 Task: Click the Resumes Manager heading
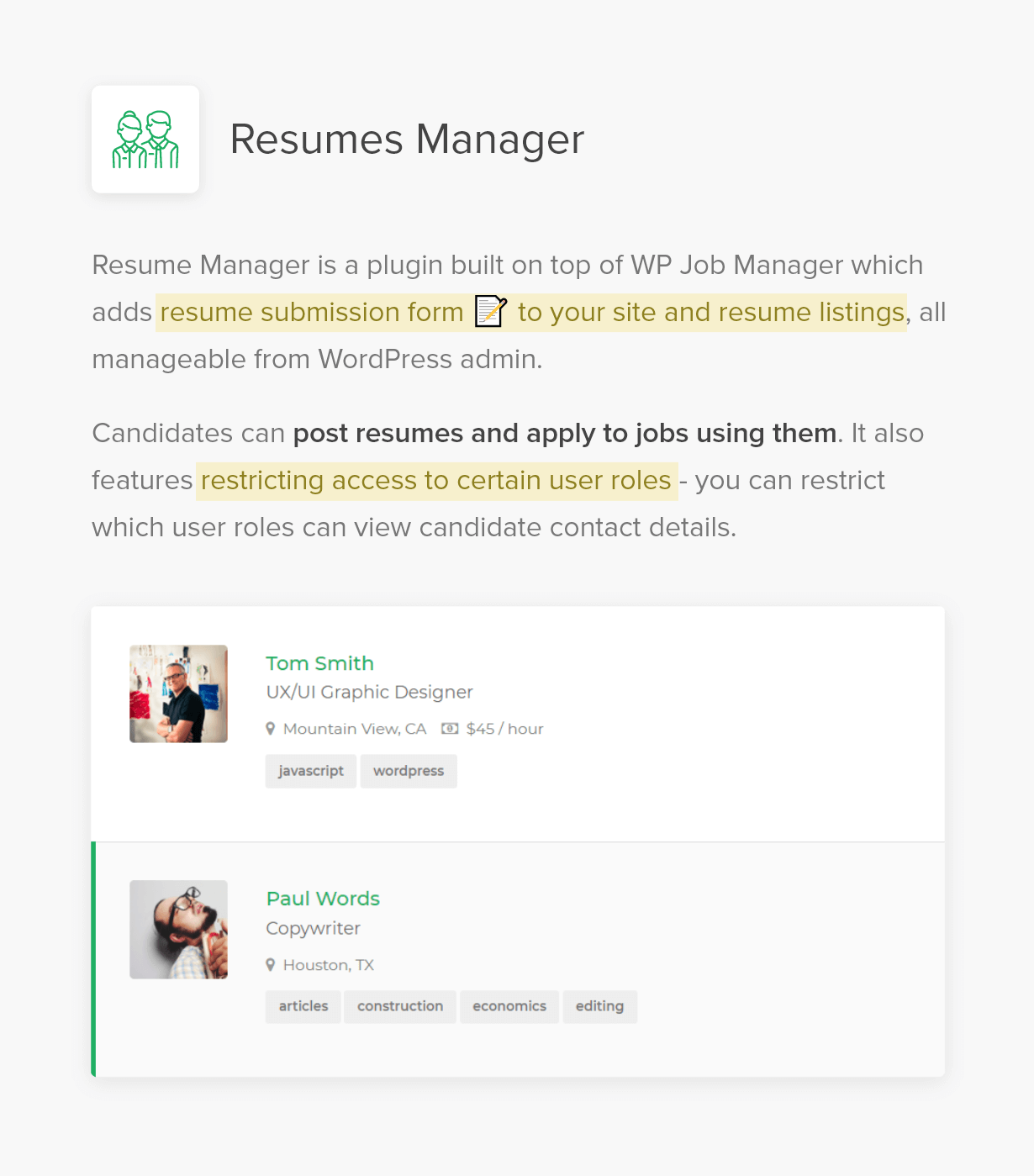click(407, 140)
